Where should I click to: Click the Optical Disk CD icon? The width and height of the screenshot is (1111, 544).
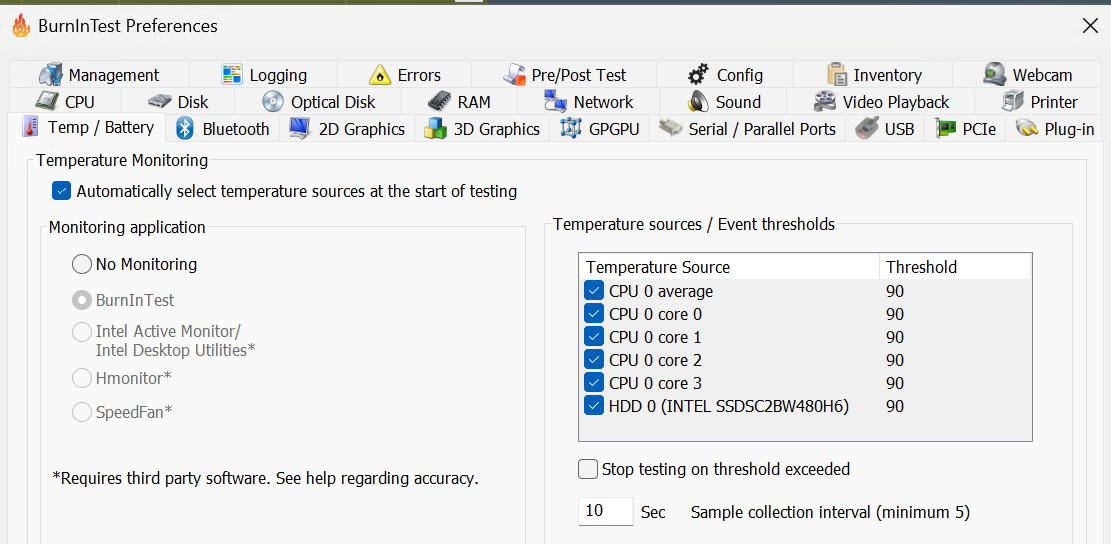click(273, 101)
